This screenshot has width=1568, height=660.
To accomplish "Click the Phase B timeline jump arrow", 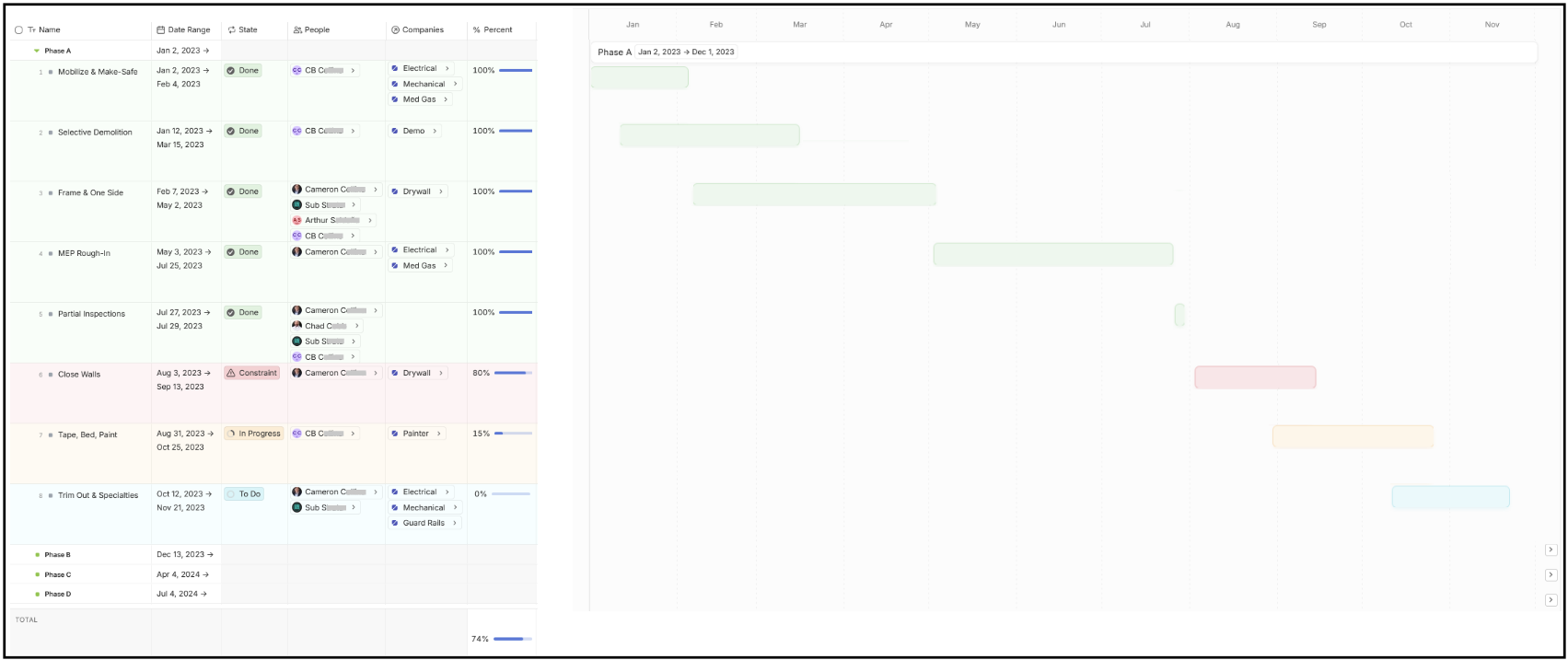I will [1551, 550].
